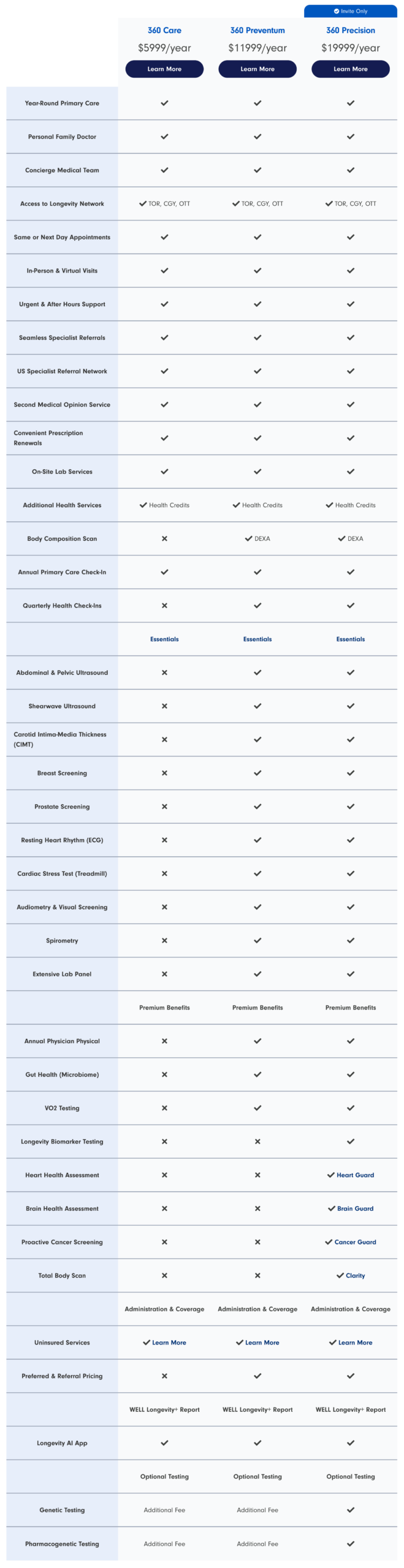Viewport: 404px width, 1568px height.
Task: Open Uninsured Services Learn More for 360 Care
Action: click(x=169, y=1343)
